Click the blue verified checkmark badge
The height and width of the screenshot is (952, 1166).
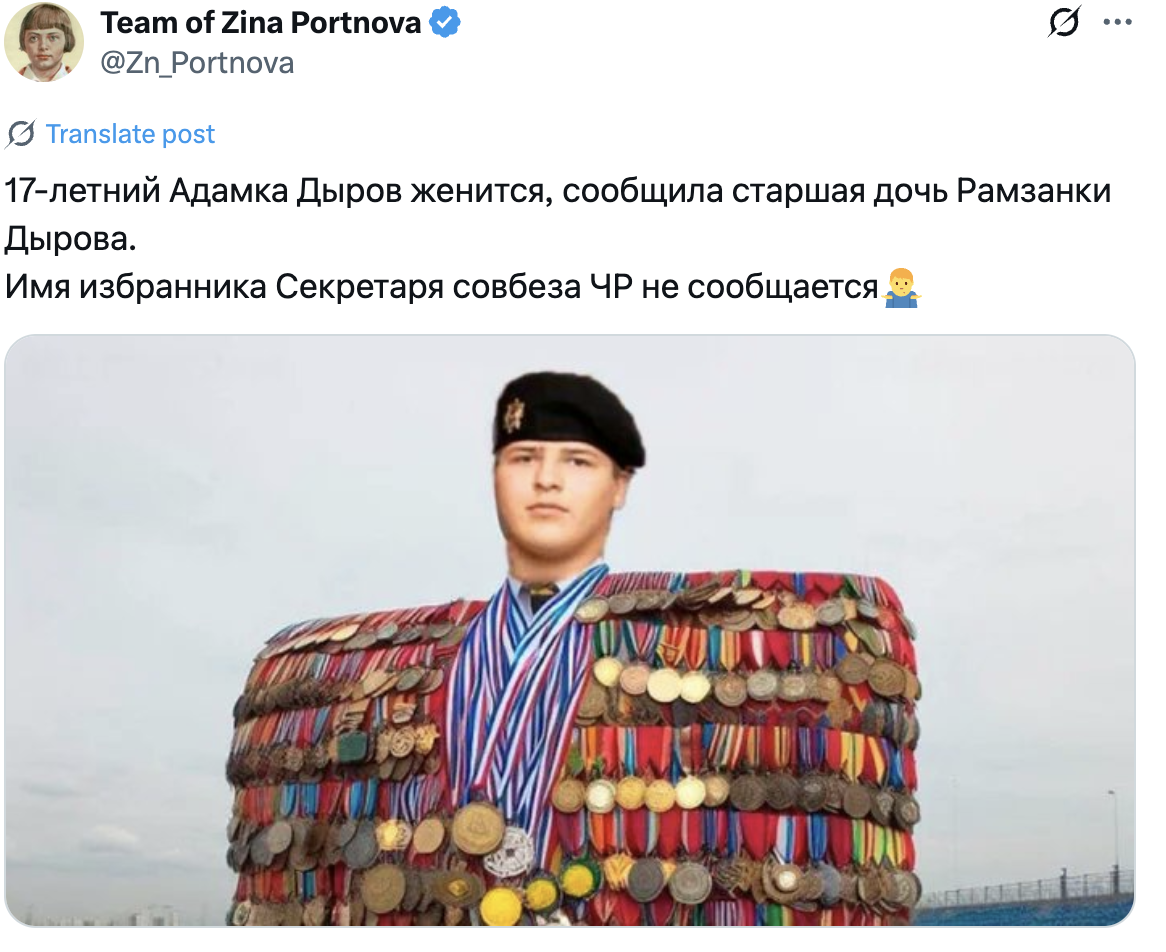(x=445, y=23)
